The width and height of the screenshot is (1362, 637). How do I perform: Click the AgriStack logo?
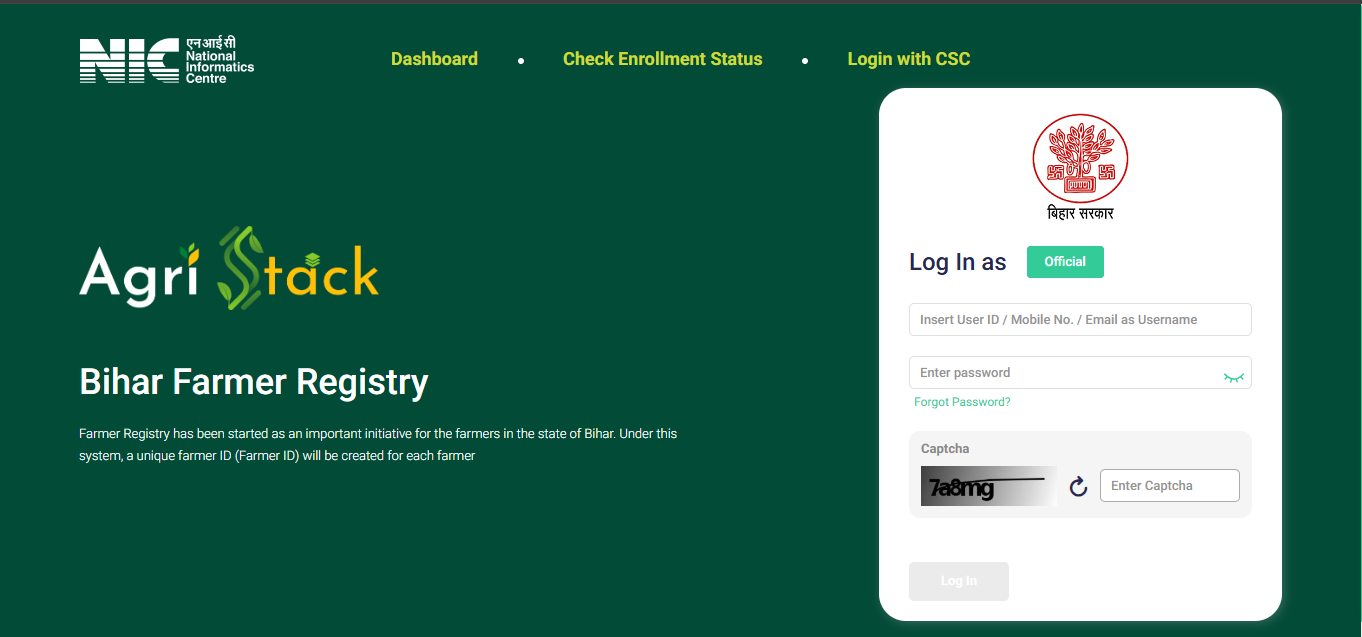click(229, 268)
